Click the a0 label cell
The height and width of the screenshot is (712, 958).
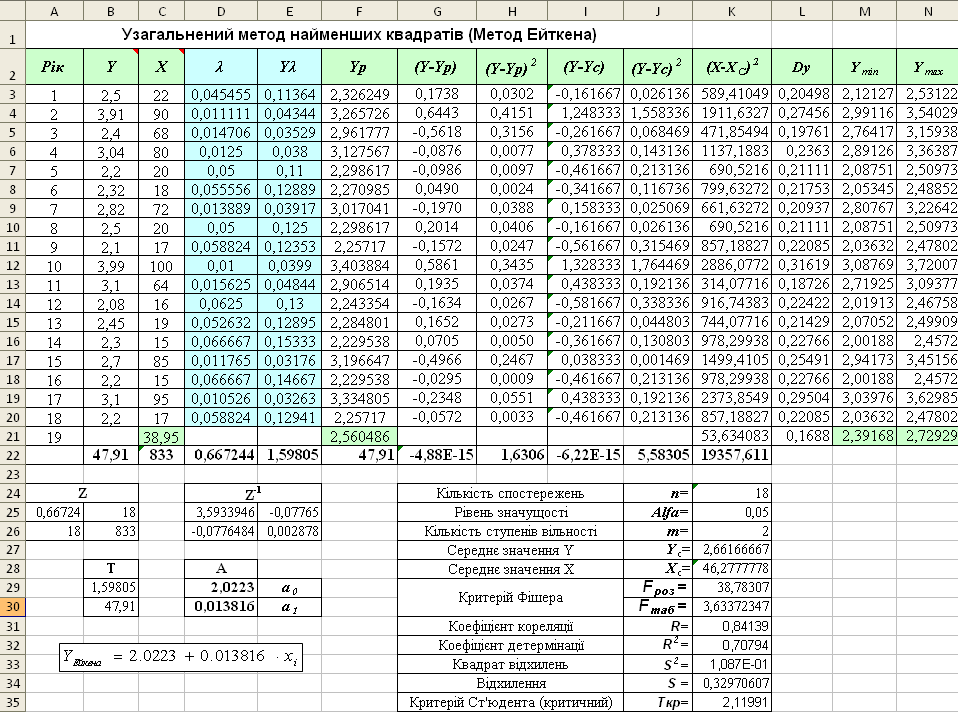[290, 588]
